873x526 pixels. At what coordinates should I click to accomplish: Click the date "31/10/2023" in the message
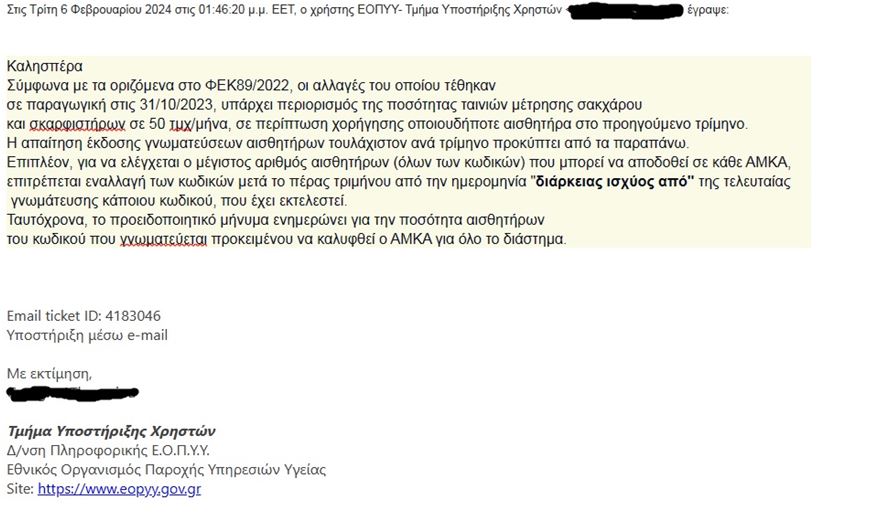(176, 105)
